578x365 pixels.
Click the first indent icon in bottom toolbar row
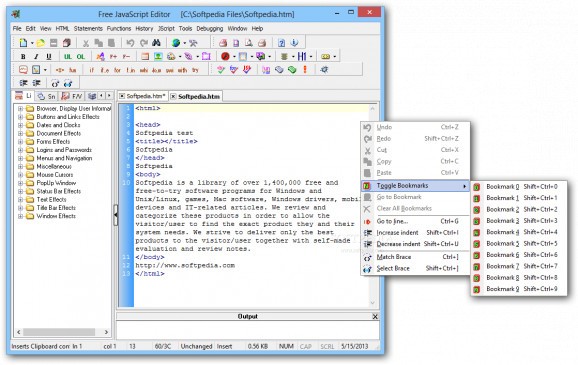[x=24, y=83]
